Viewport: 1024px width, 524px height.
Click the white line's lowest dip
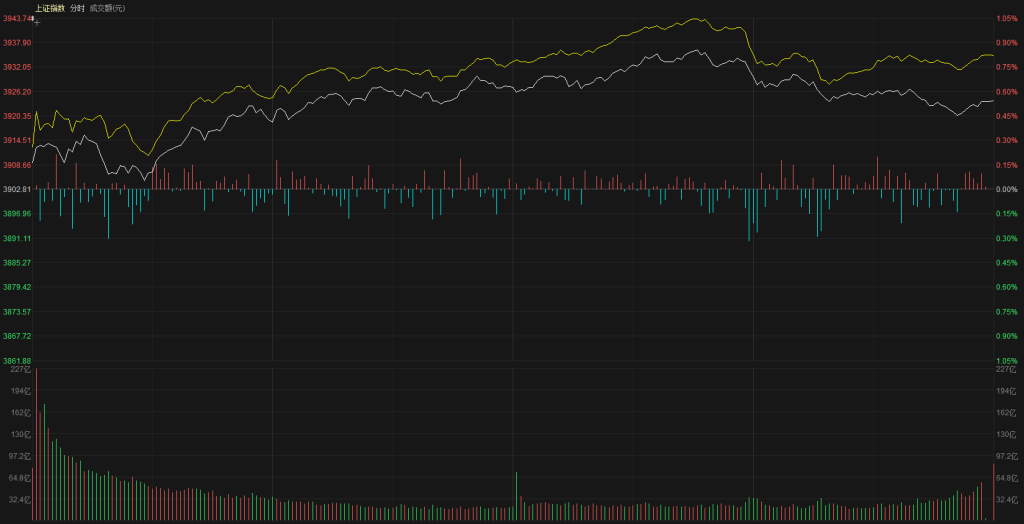[x=146, y=180]
